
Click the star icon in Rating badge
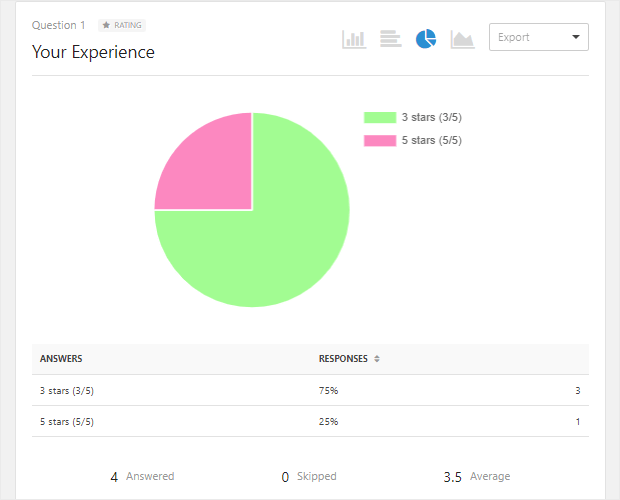[106, 25]
